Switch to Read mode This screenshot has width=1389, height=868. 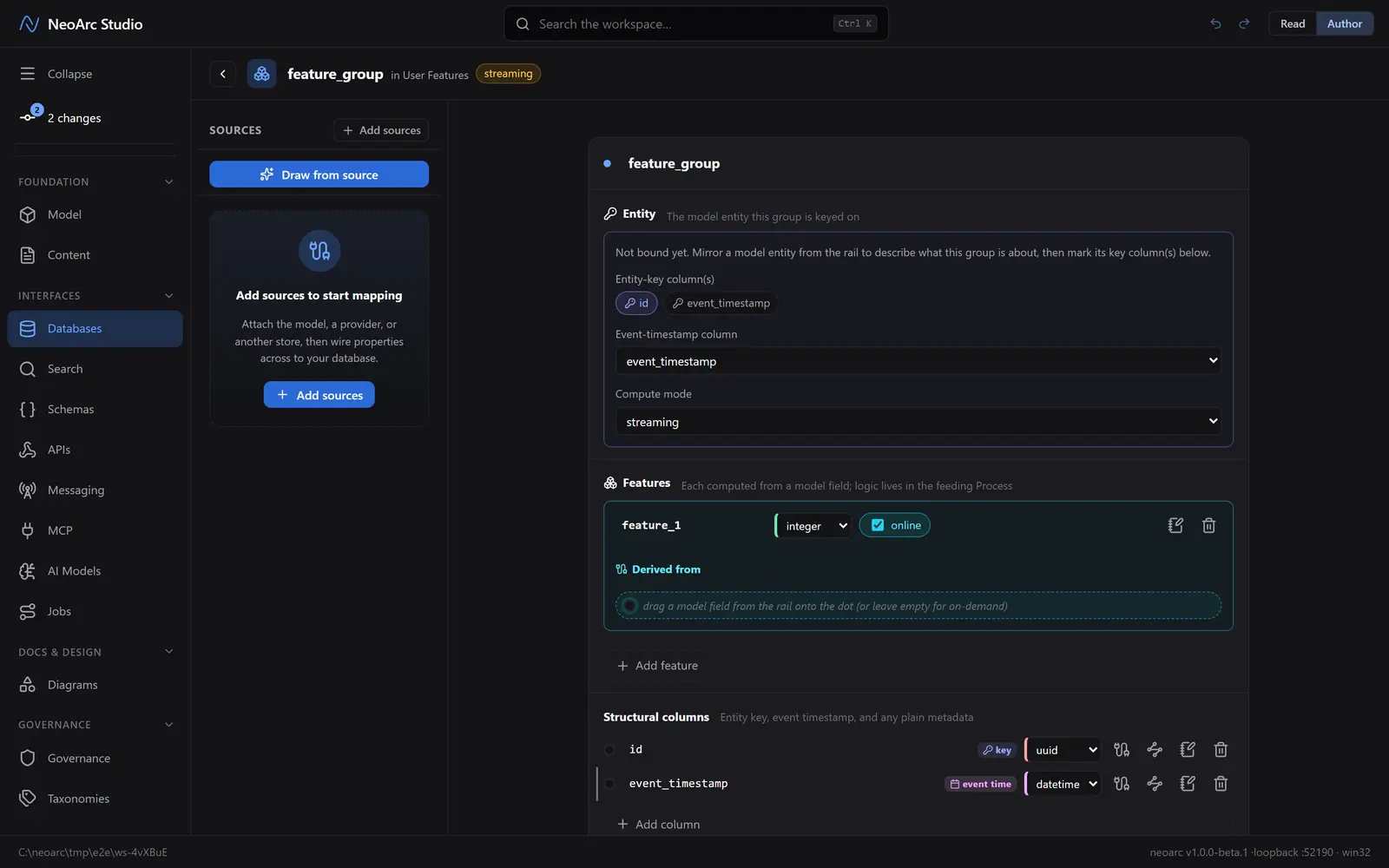(1293, 23)
